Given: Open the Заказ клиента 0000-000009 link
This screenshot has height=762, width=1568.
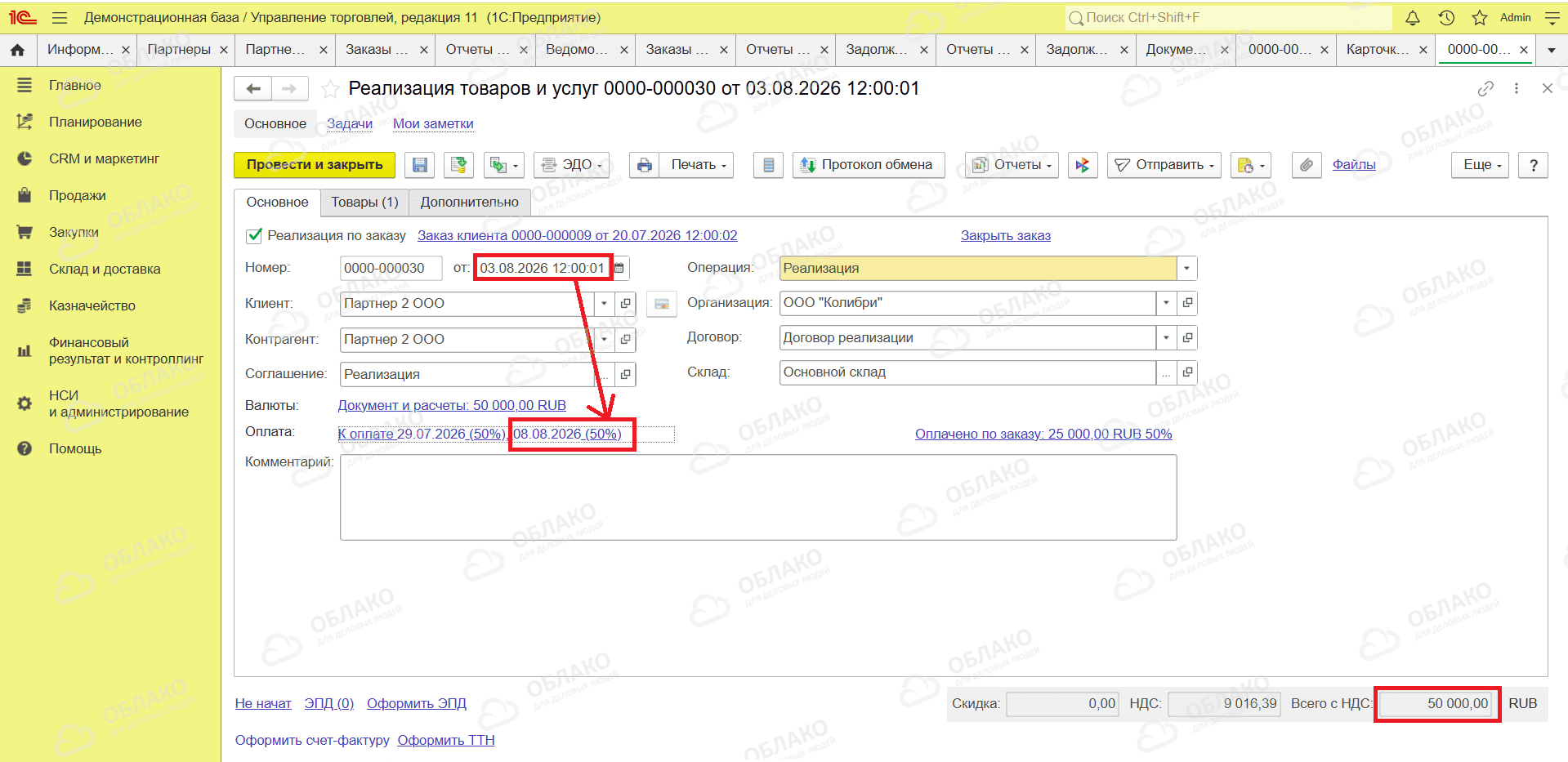Looking at the screenshot, I should 578,235.
